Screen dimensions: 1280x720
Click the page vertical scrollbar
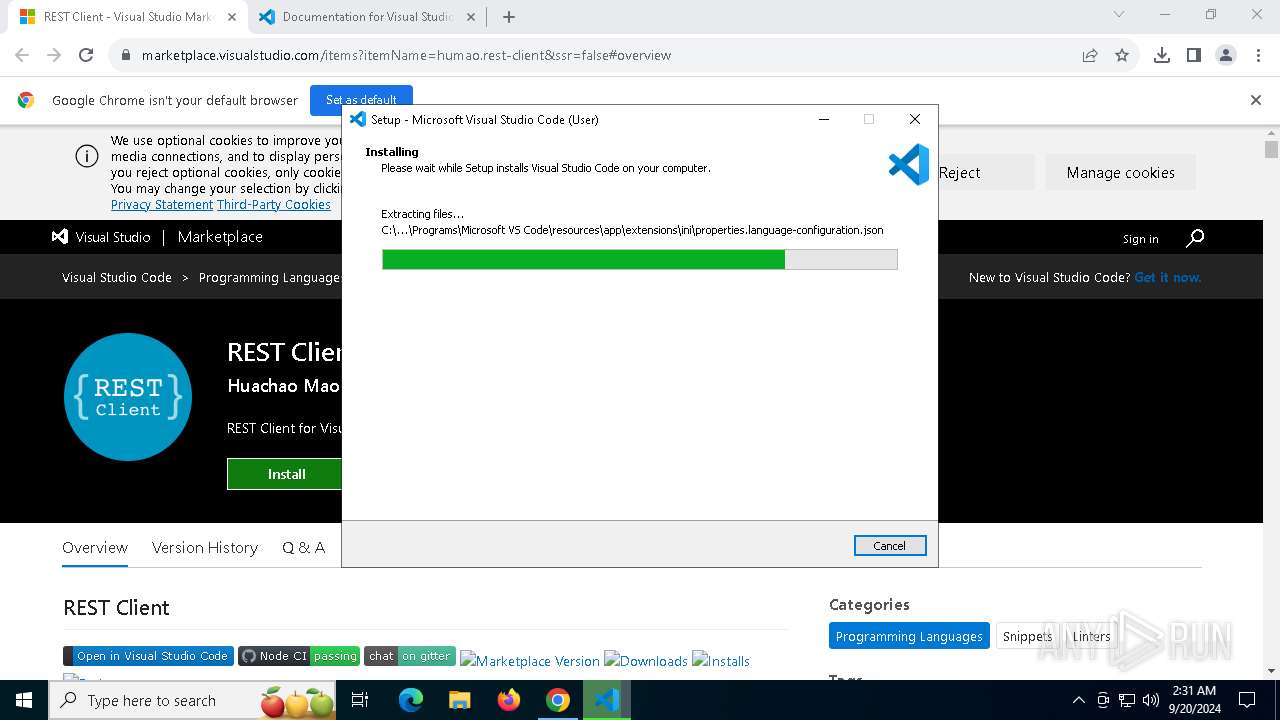click(1271, 402)
